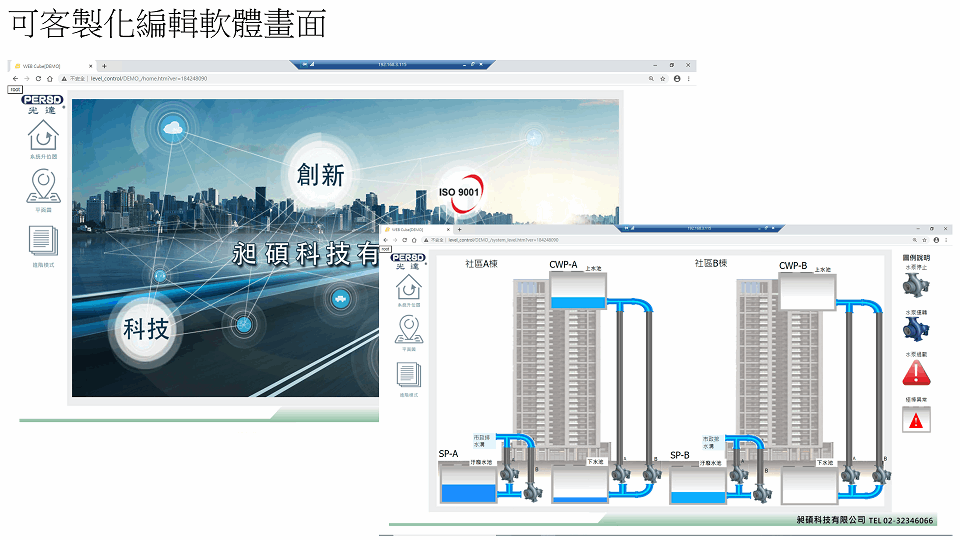
Task: Click the blue running pump legend icon
Action: (915, 330)
